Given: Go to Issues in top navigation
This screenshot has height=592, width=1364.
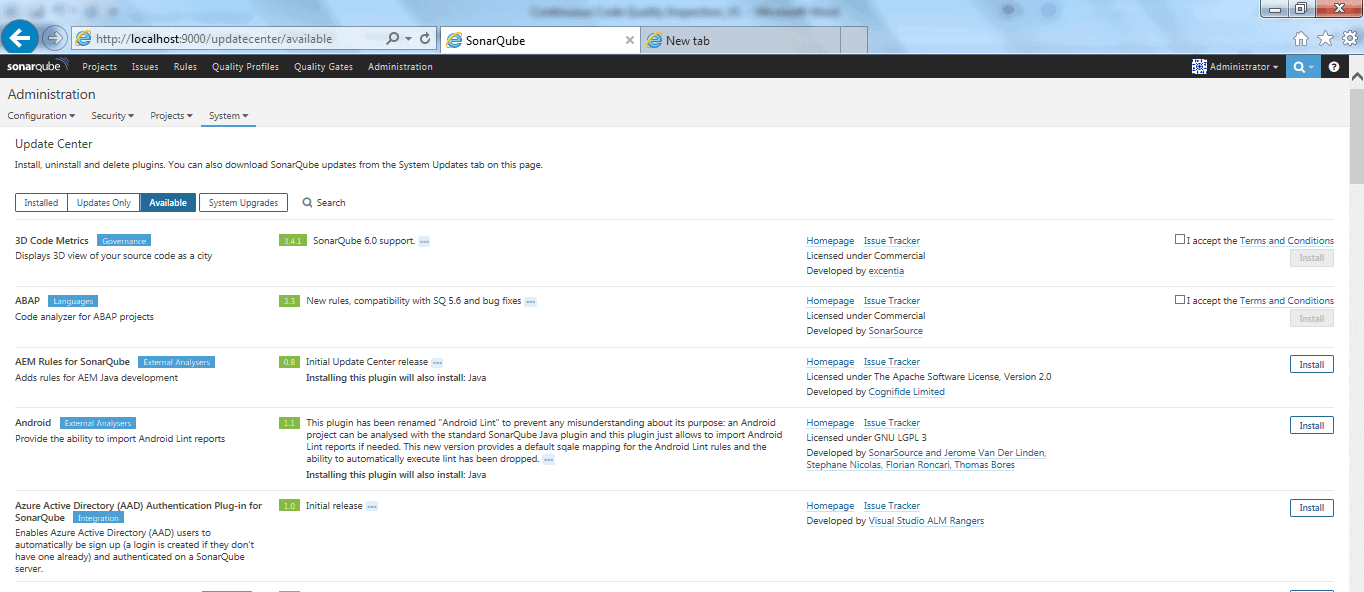Looking at the screenshot, I should click(x=145, y=67).
